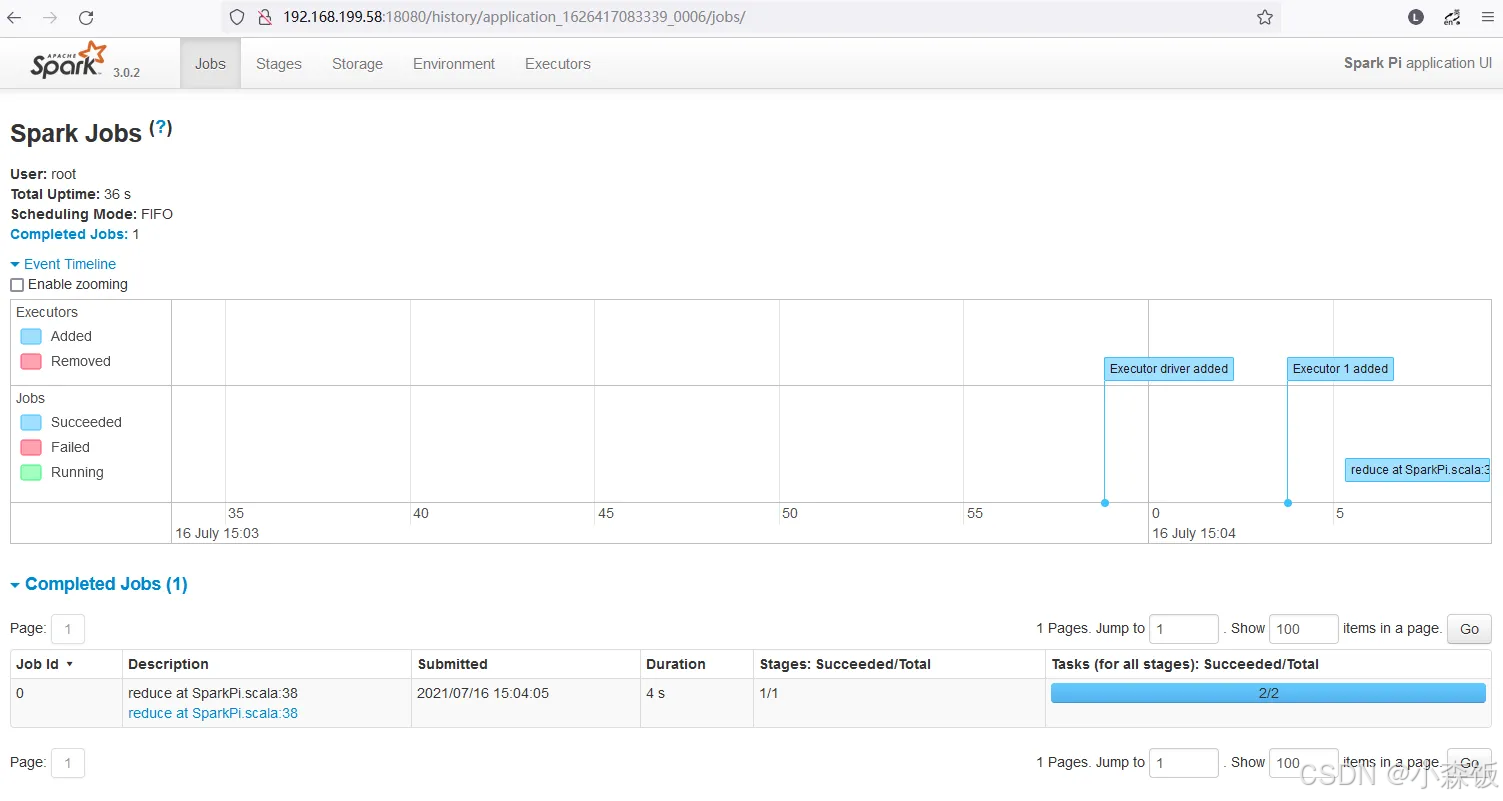
Task: Click the top Go pagination button
Action: (1469, 629)
